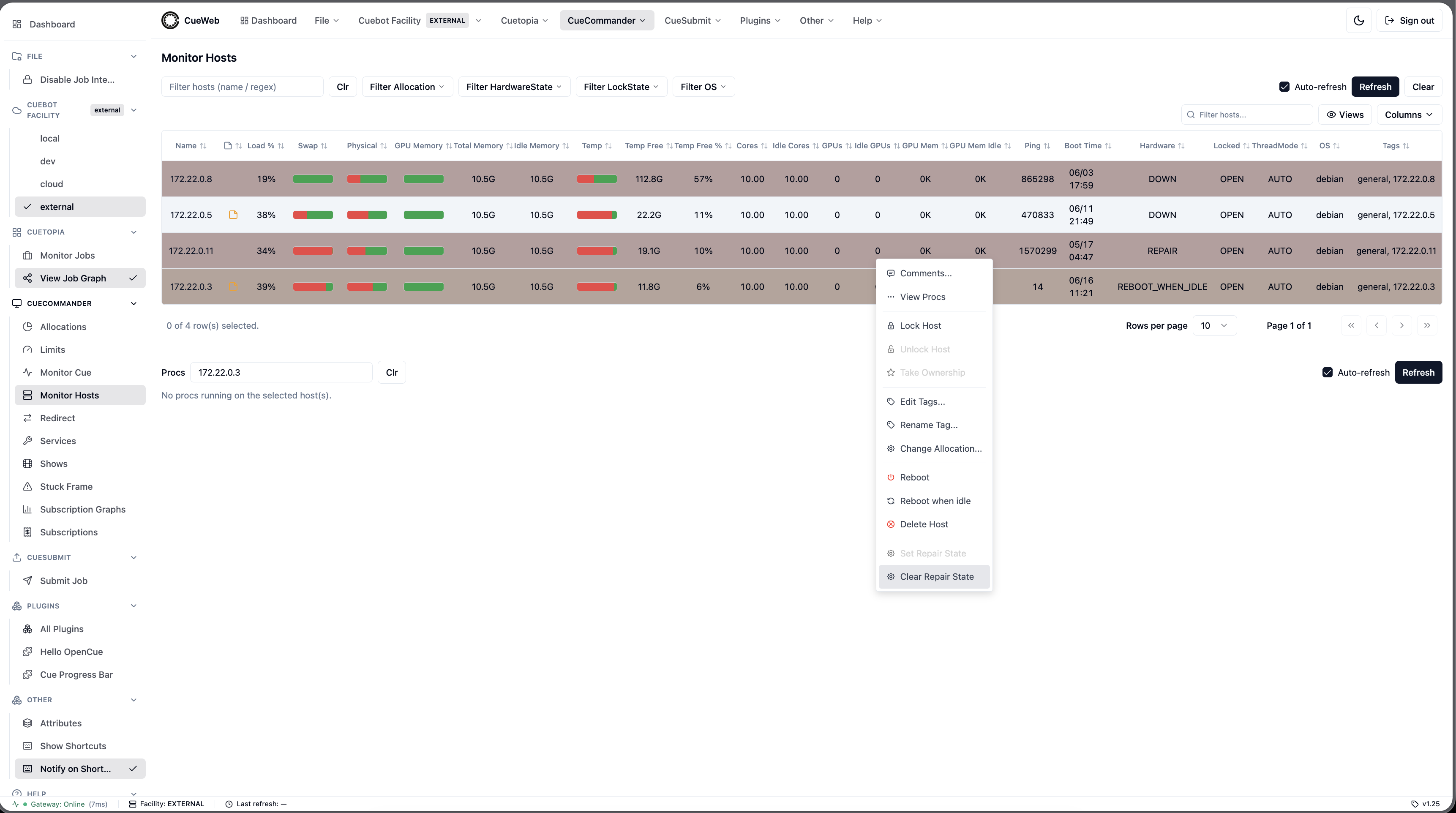Click the Filter hosts name/regex input
This screenshot has height=813, width=1456.
pyautogui.click(x=243, y=87)
